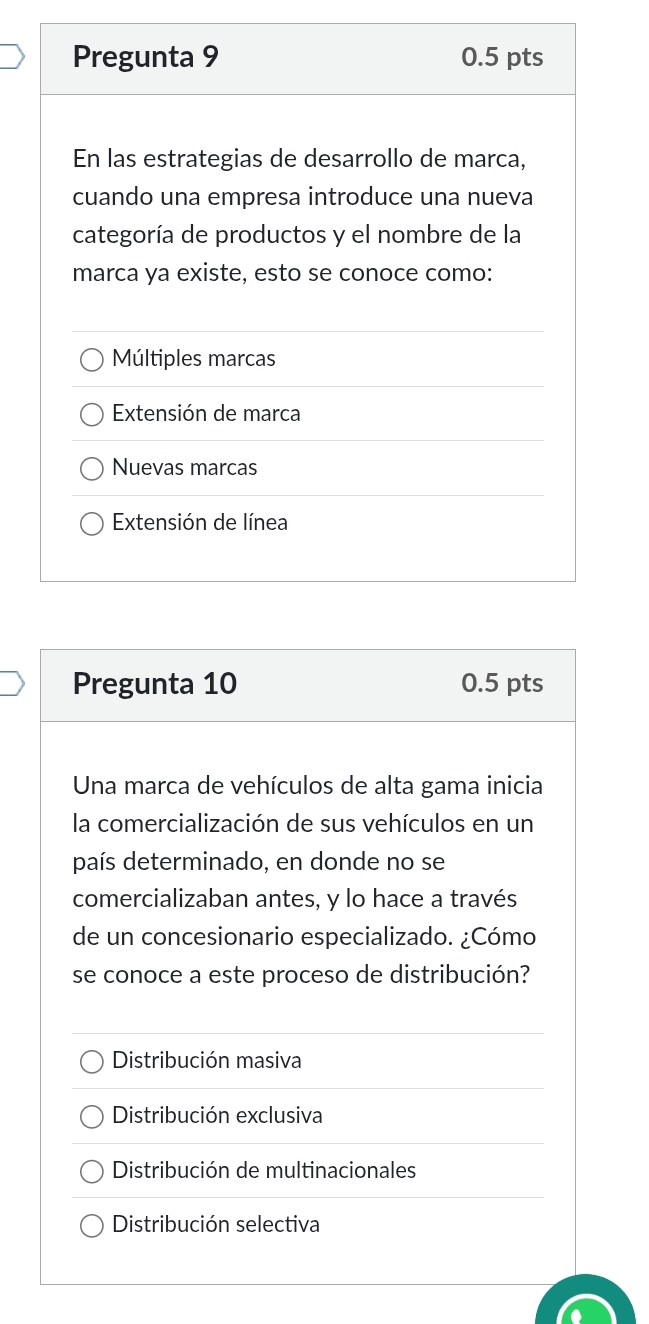
Task: Flag Pregunta 10 for review
Action: point(14,683)
